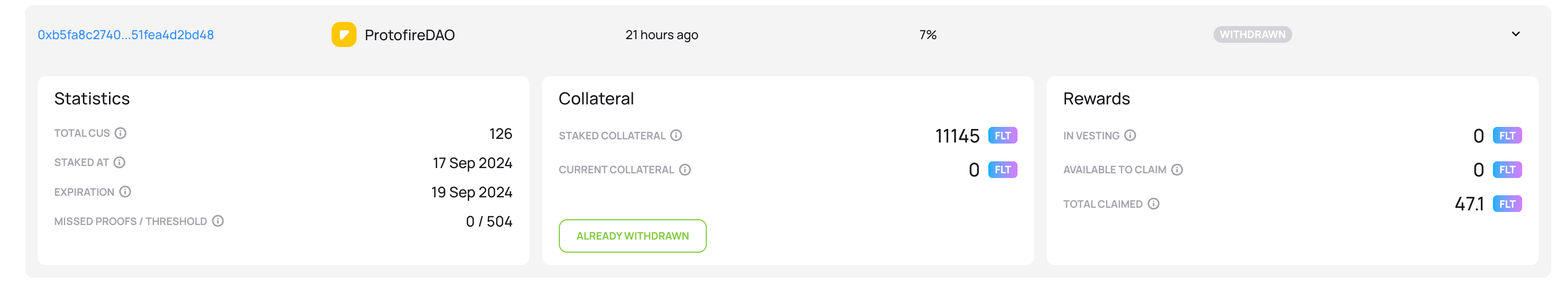Collapse the row with the chevron arrow
The width and height of the screenshot is (1568, 284).
tap(1516, 34)
